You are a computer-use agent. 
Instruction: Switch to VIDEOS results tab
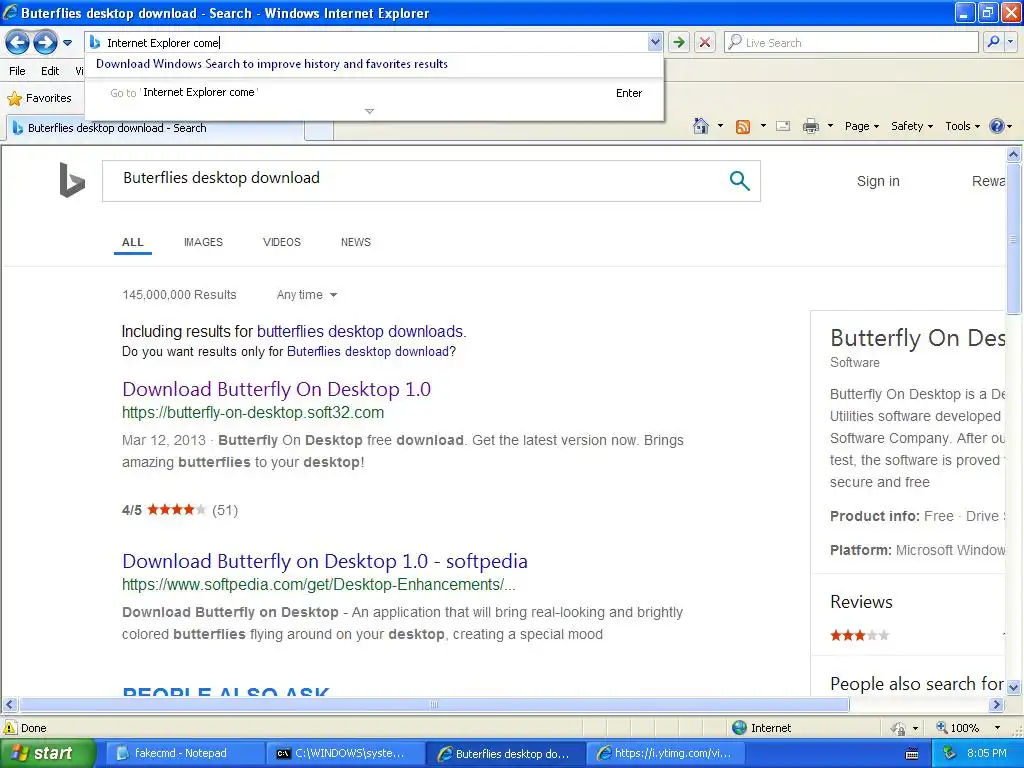click(x=281, y=242)
